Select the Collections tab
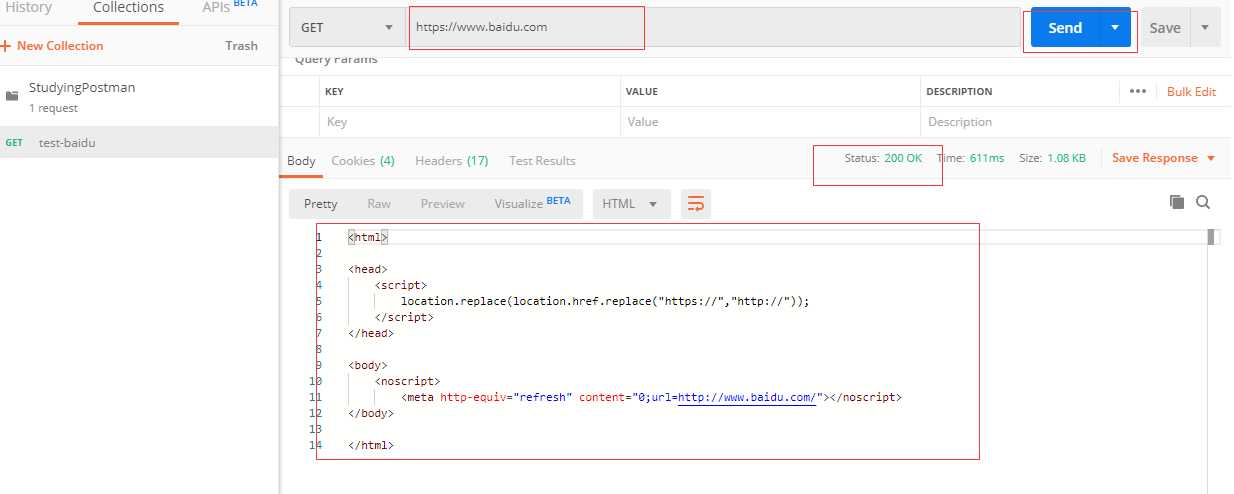The height and width of the screenshot is (494, 1234). coord(128,8)
